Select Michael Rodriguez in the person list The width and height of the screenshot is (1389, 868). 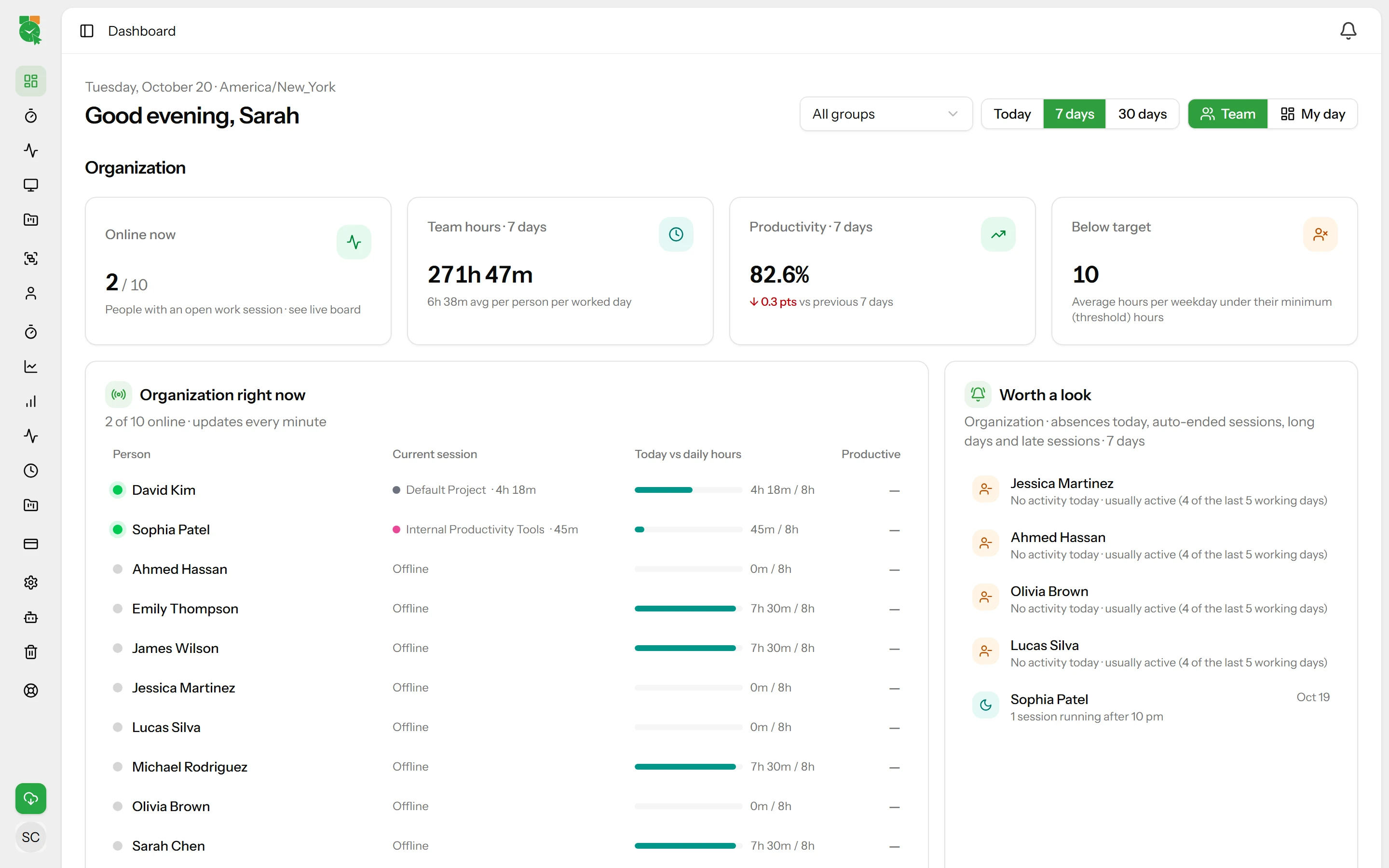[190, 767]
